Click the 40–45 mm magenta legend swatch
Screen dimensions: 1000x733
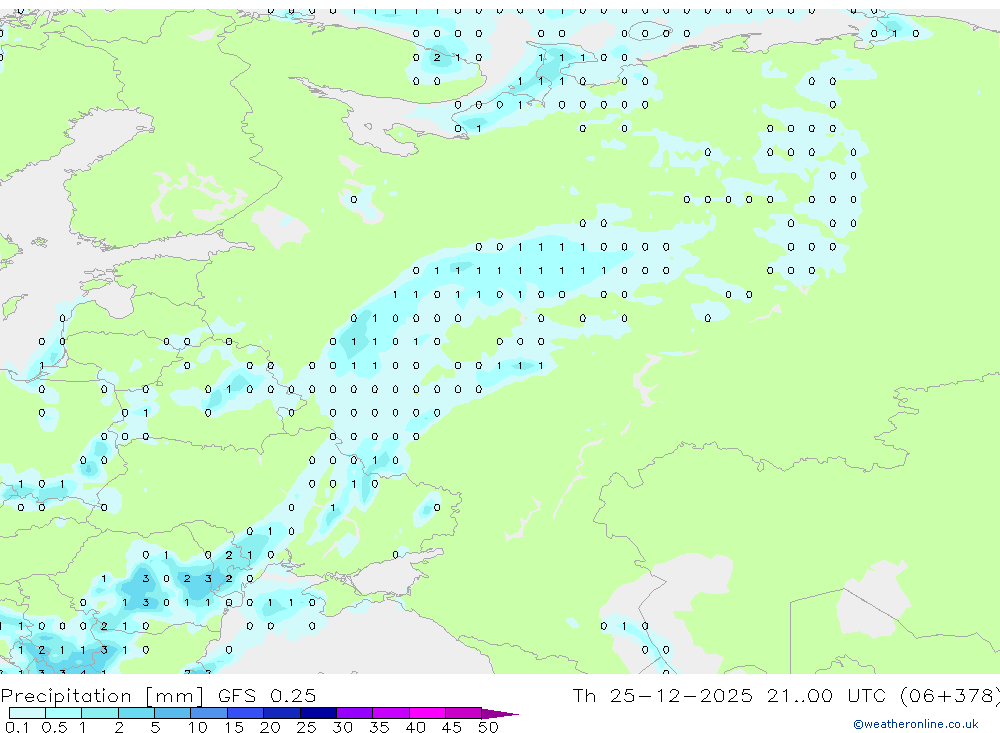pos(427,713)
